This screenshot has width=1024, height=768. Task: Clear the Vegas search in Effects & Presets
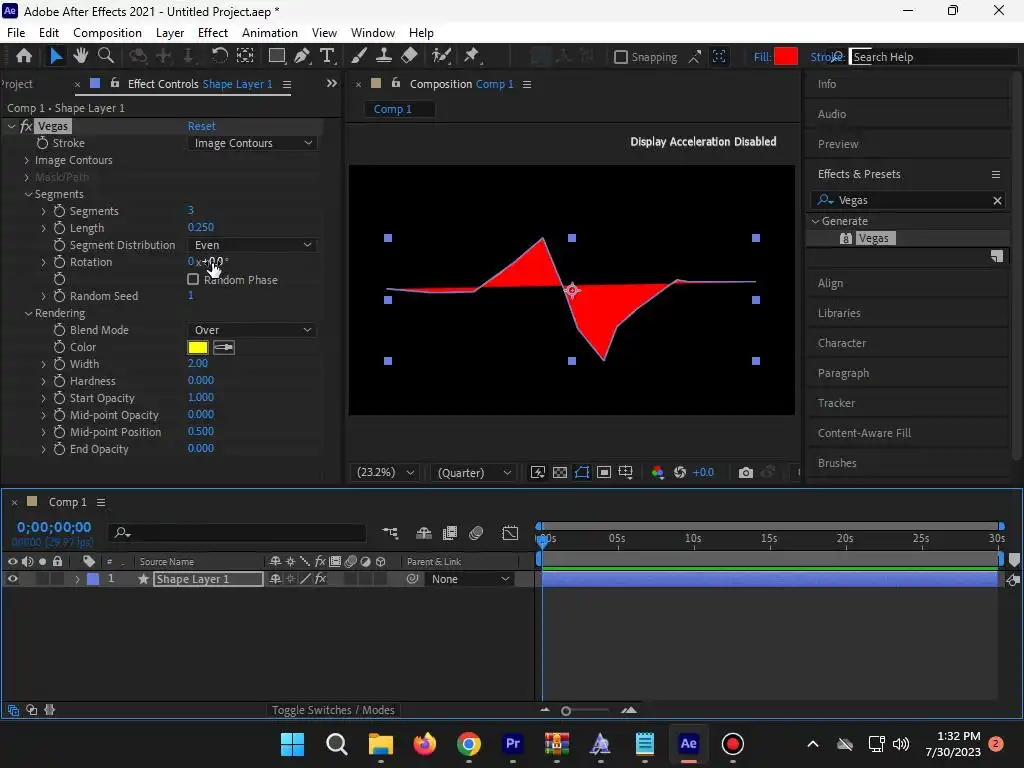click(x=997, y=200)
